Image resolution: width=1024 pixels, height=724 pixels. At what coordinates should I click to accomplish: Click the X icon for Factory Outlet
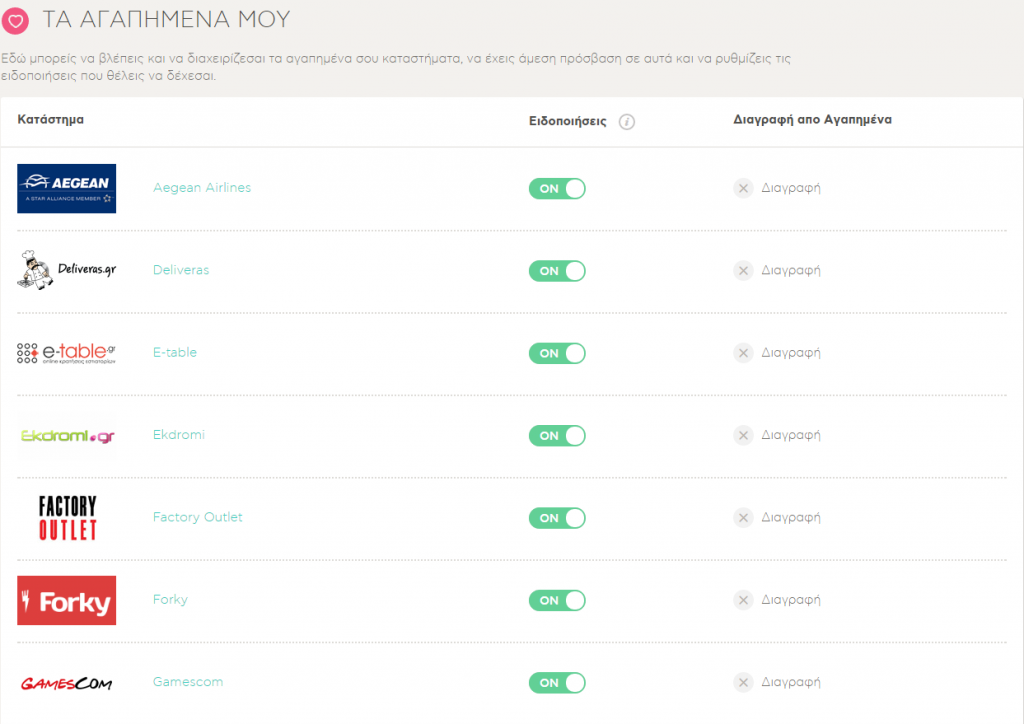coord(743,518)
